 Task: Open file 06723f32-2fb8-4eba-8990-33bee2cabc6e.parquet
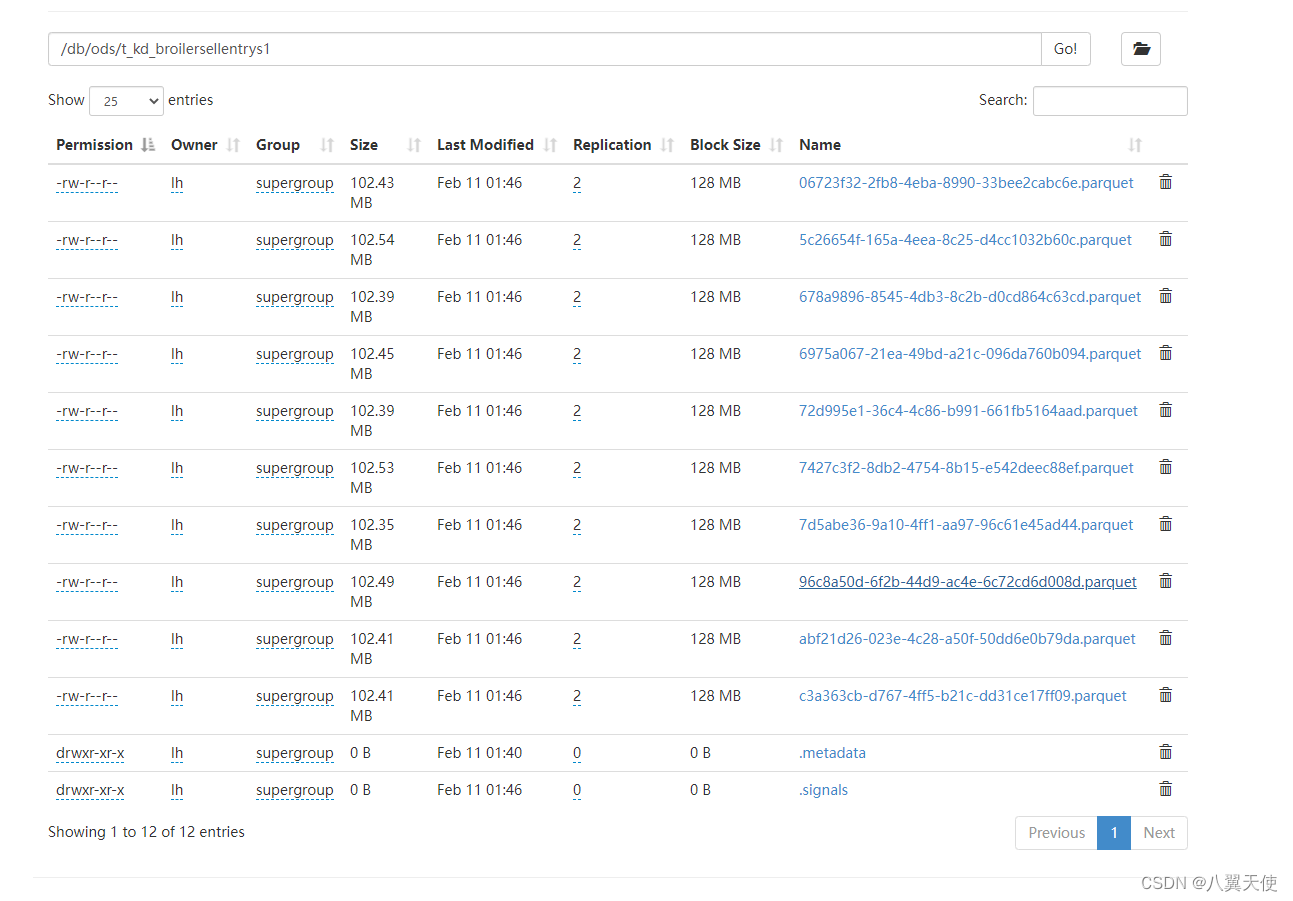click(x=966, y=183)
